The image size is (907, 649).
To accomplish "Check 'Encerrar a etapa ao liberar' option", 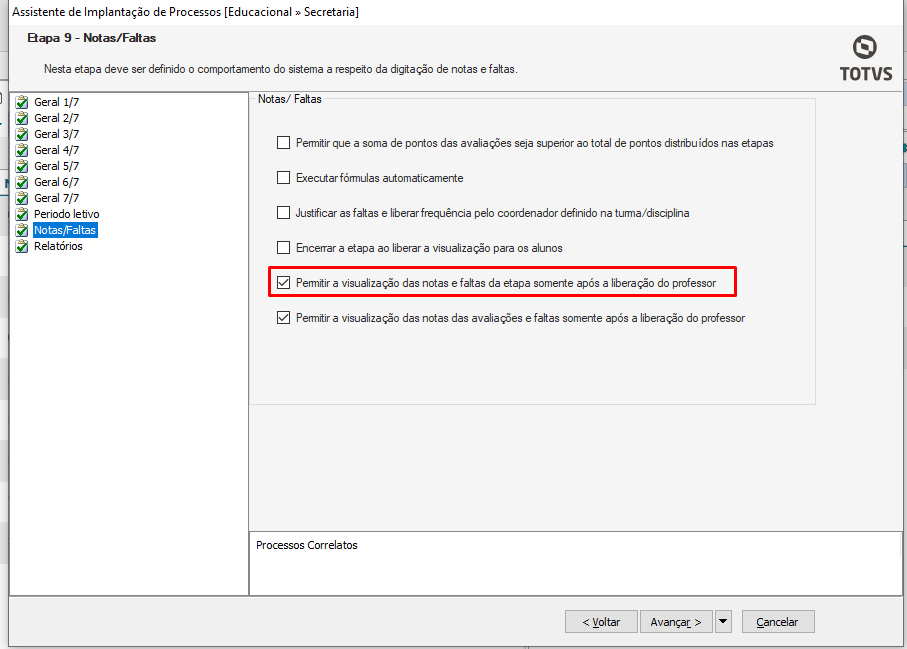I will (284, 248).
